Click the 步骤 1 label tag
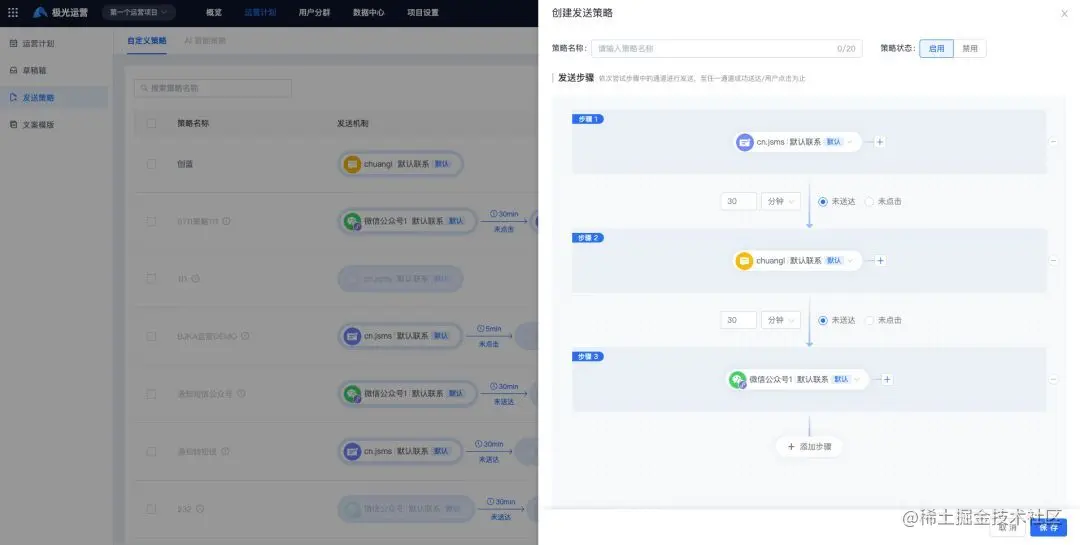The image size is (1080, 545). [588, 119]
